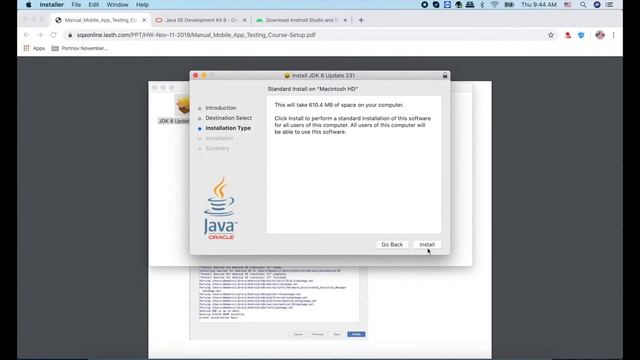
Task: Close the Manual_Mobile_App_Testing tab
Action: click(144, 20)
